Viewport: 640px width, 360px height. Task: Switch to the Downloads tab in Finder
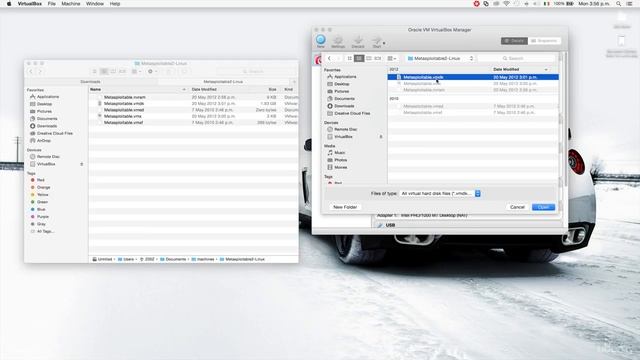[x=91, y=82]
